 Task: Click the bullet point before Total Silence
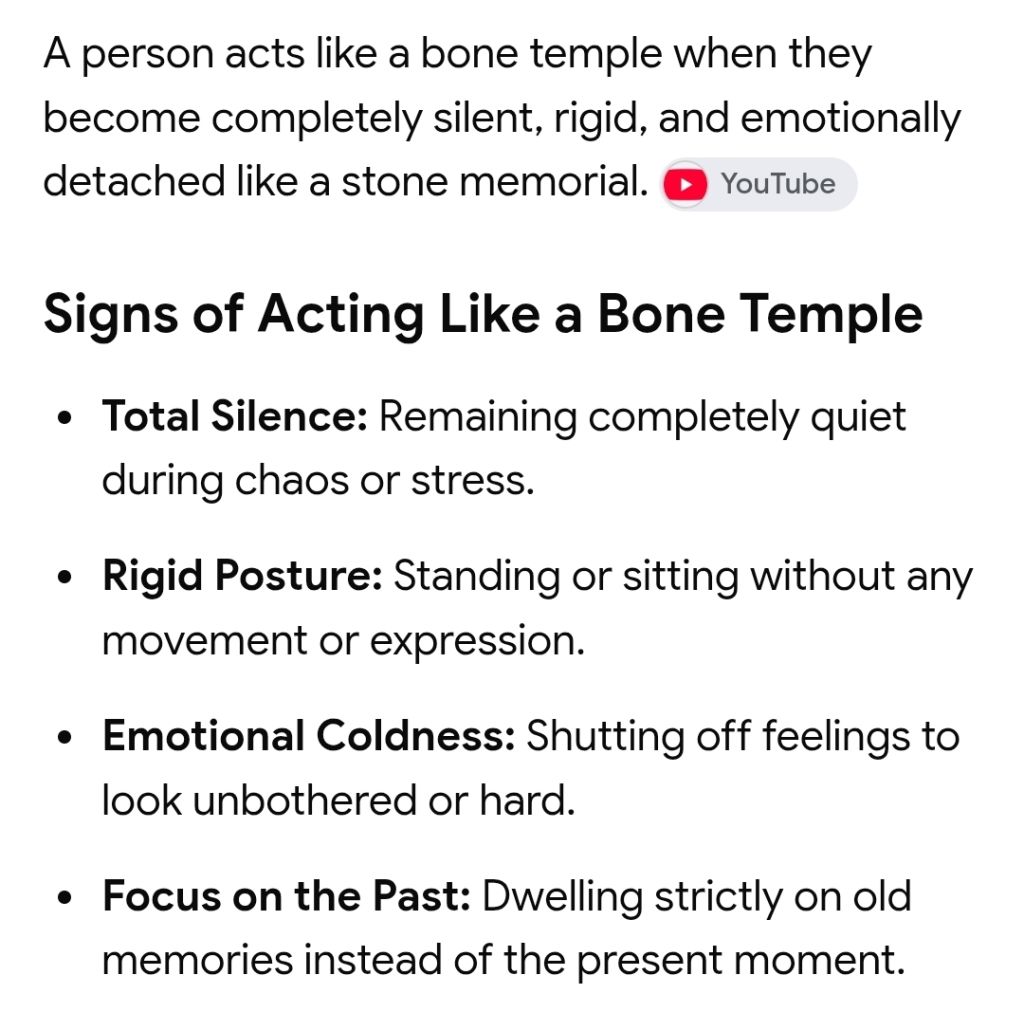(x=64, y=418)
